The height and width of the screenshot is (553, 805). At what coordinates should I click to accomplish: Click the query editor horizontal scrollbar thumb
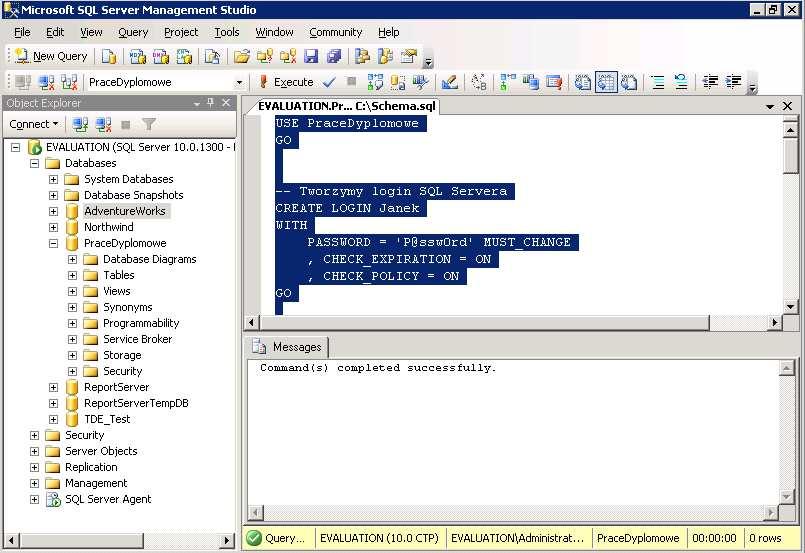point(485,323)
